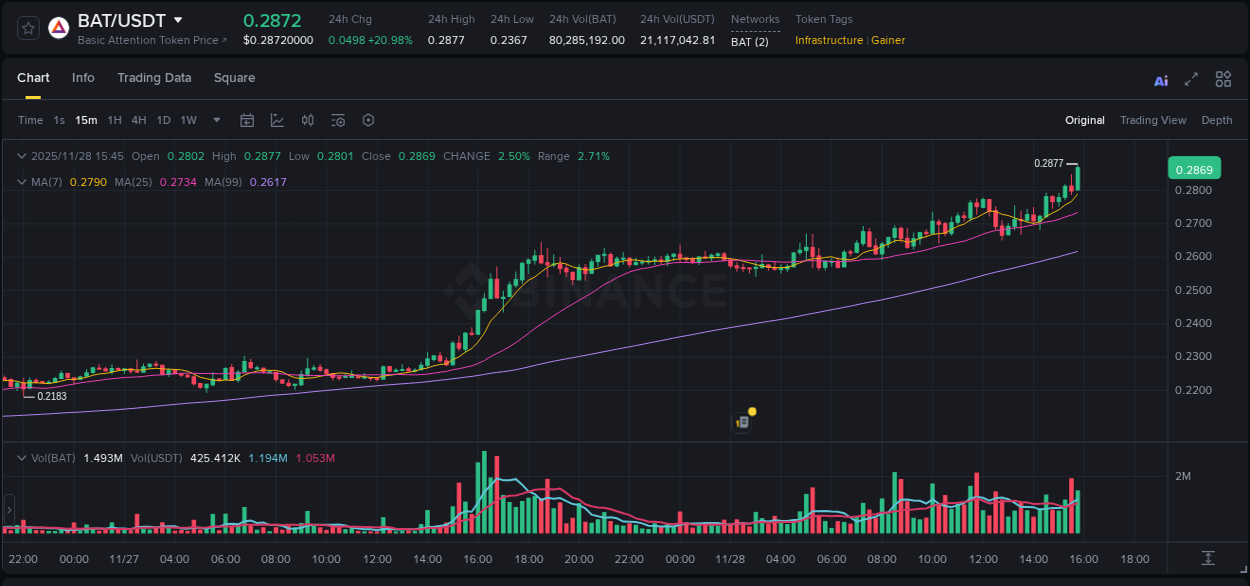Image resolution: width=1250 pixels, height=586 pixels.
Task: Expand chart to fullscreen with arrows icon
Action: point(1191,79)
